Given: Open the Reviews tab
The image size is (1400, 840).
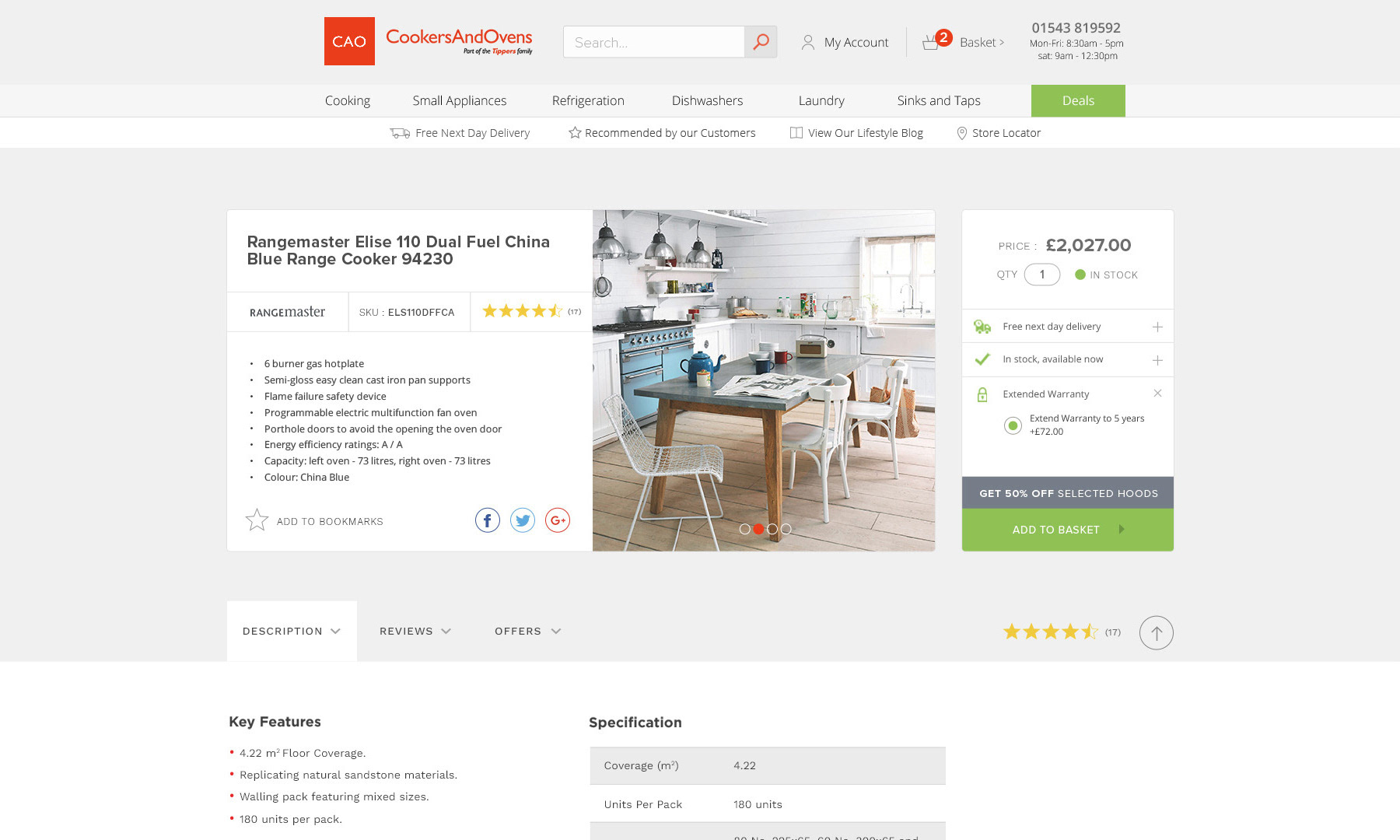Looking at the screenshot, I should coord(415,631).
